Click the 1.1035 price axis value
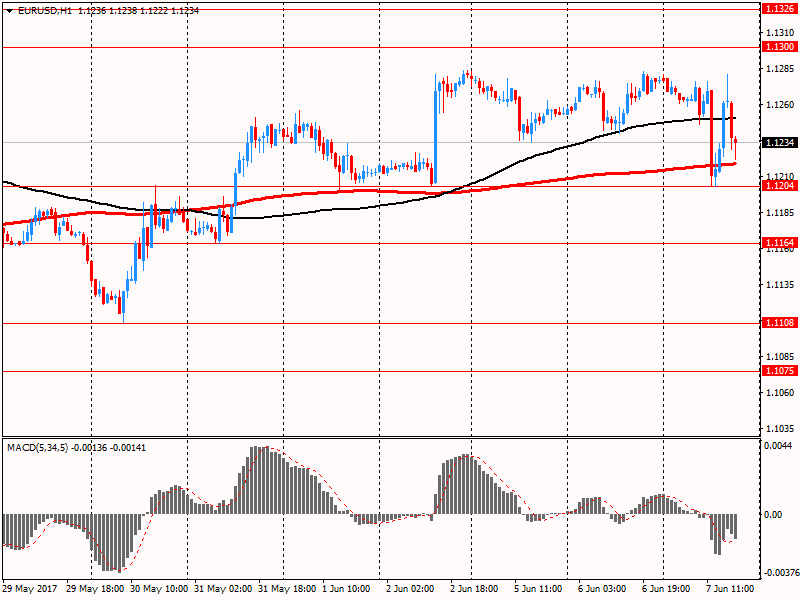This screenshot has height=600, width=800. click(780, 429)
